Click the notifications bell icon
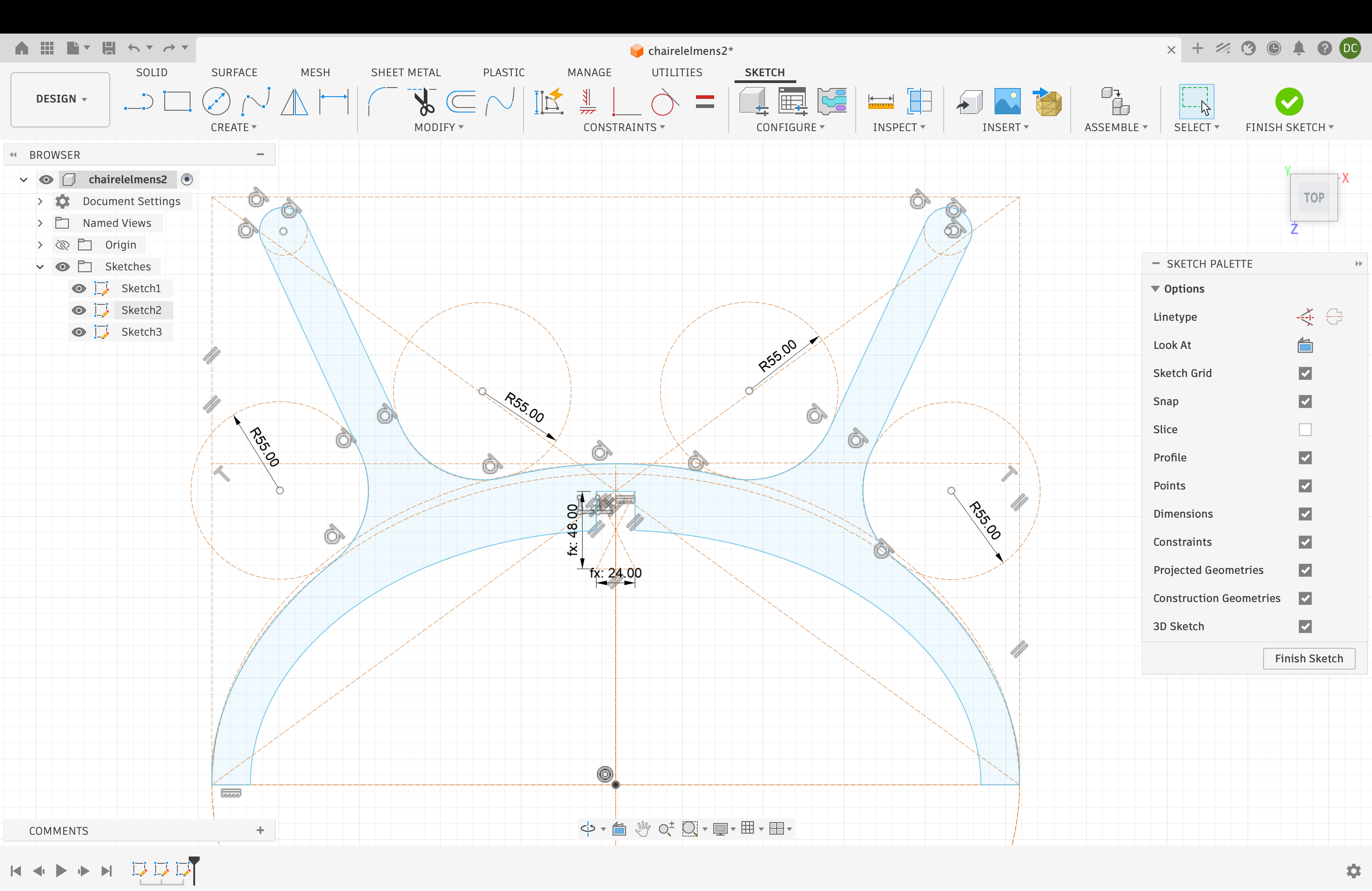This screenshot has width=1372, height=891. (1299, 49)
